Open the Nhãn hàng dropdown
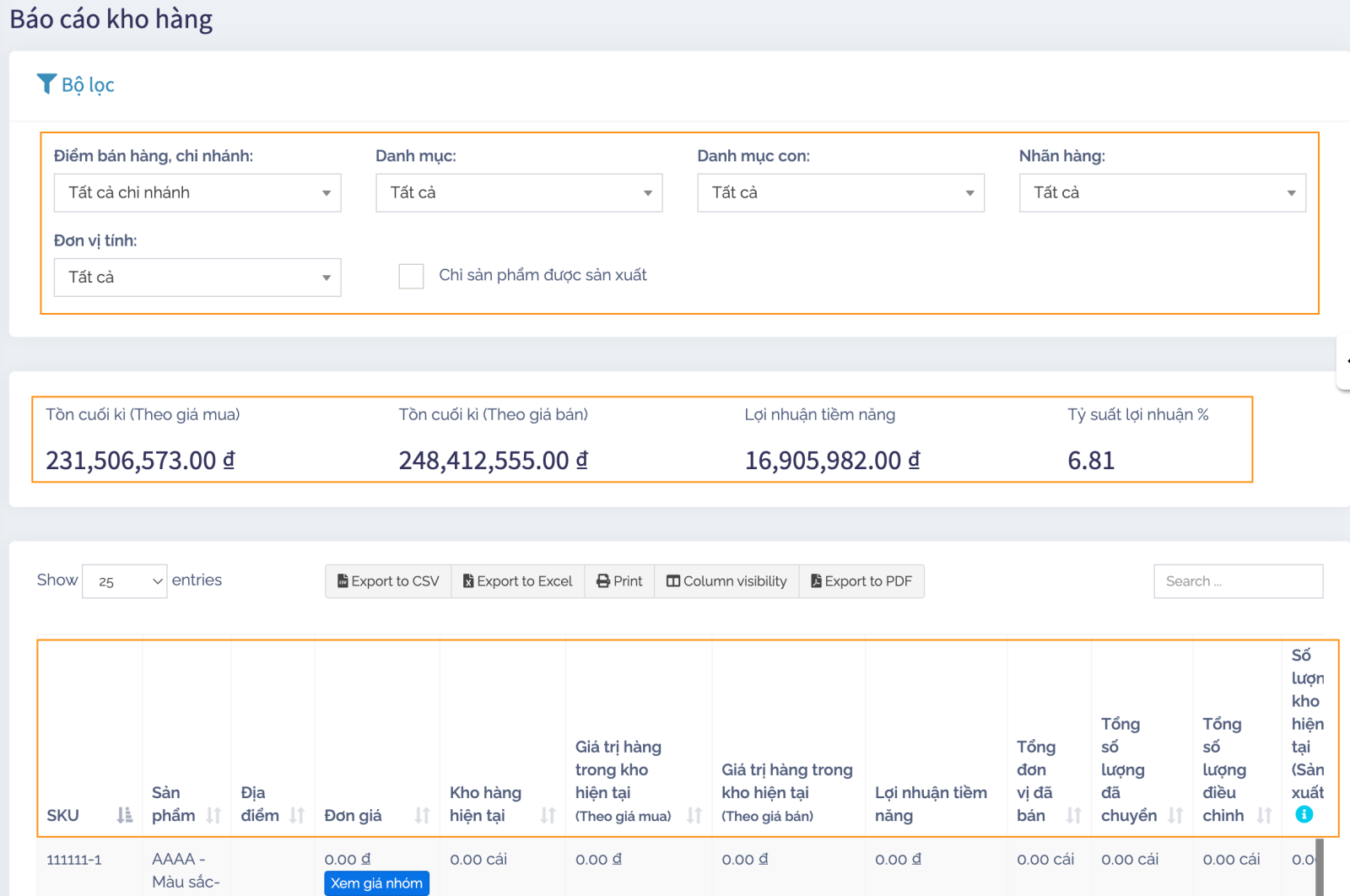Viewport: 1350px width, 896px height. click(1162, 192)
